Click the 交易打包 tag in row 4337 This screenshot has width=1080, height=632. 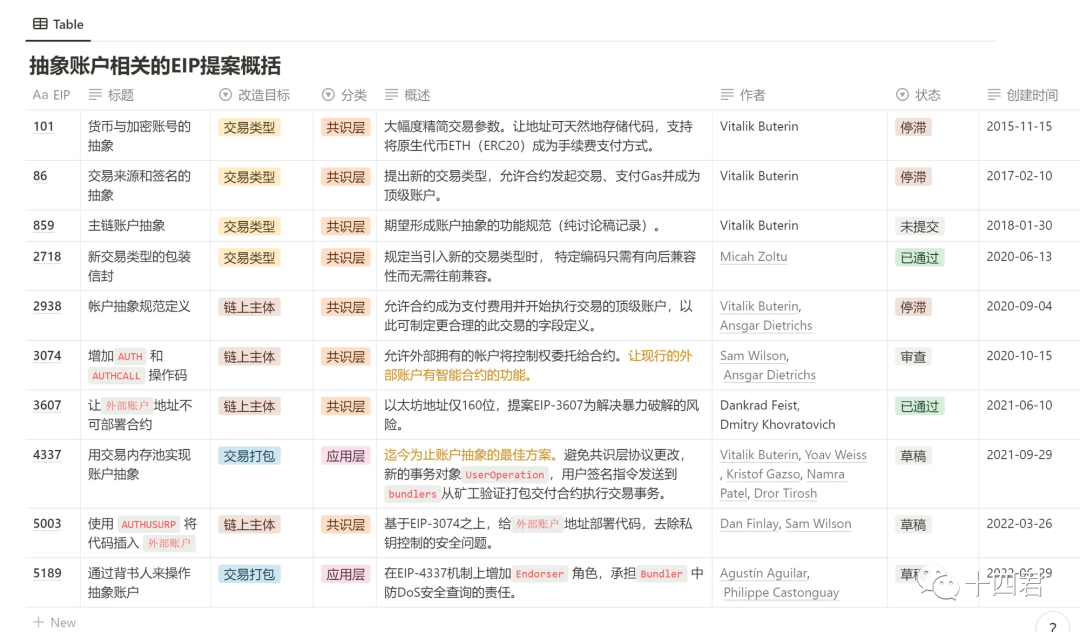click(249, 456)
